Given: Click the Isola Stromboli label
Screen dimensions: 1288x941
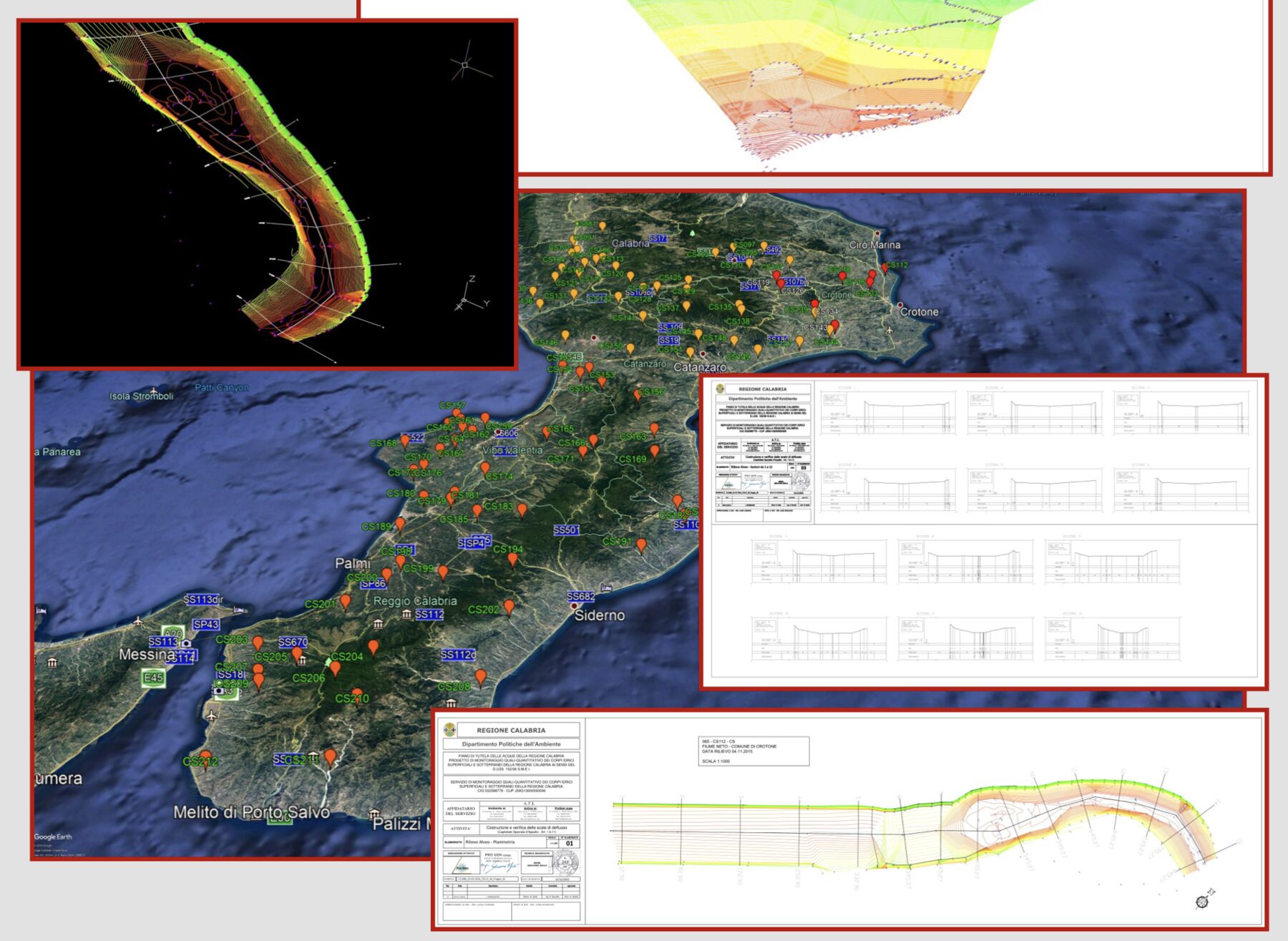Looking at the screenshot, I should [141, 396].
